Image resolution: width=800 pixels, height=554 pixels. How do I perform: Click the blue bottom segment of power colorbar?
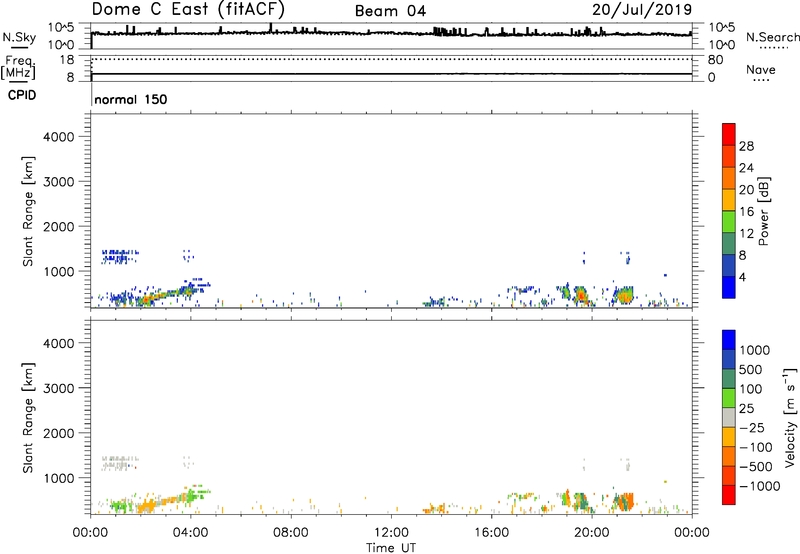tap(729, 287)
